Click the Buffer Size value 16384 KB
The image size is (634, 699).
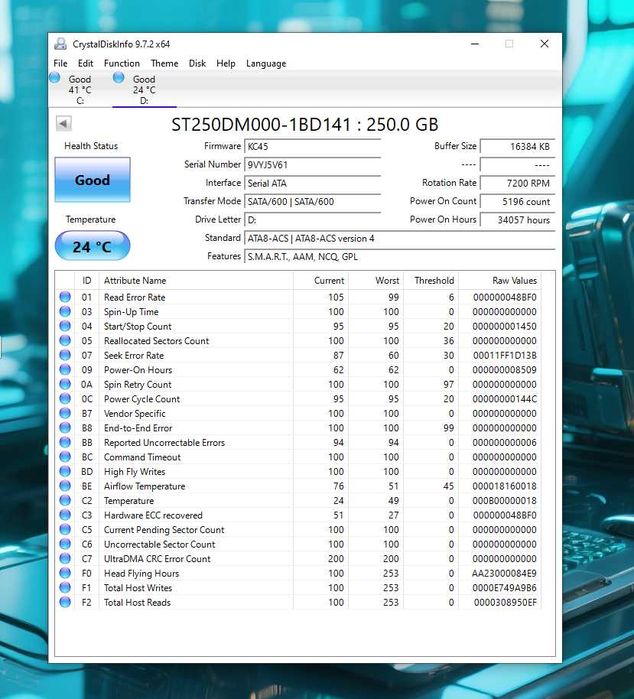coord(517,147)
